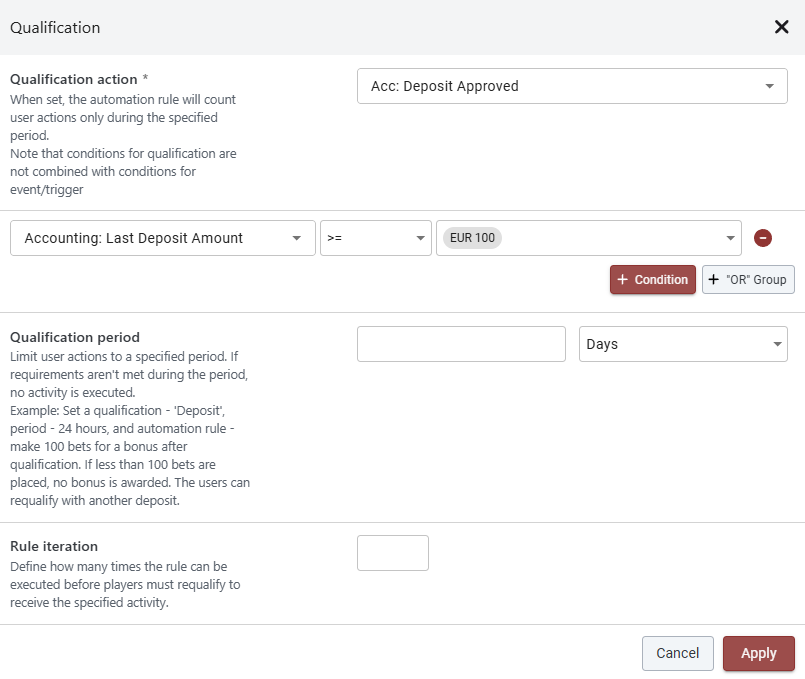Remove the Last Deposit Amount condition

point(762,238)
